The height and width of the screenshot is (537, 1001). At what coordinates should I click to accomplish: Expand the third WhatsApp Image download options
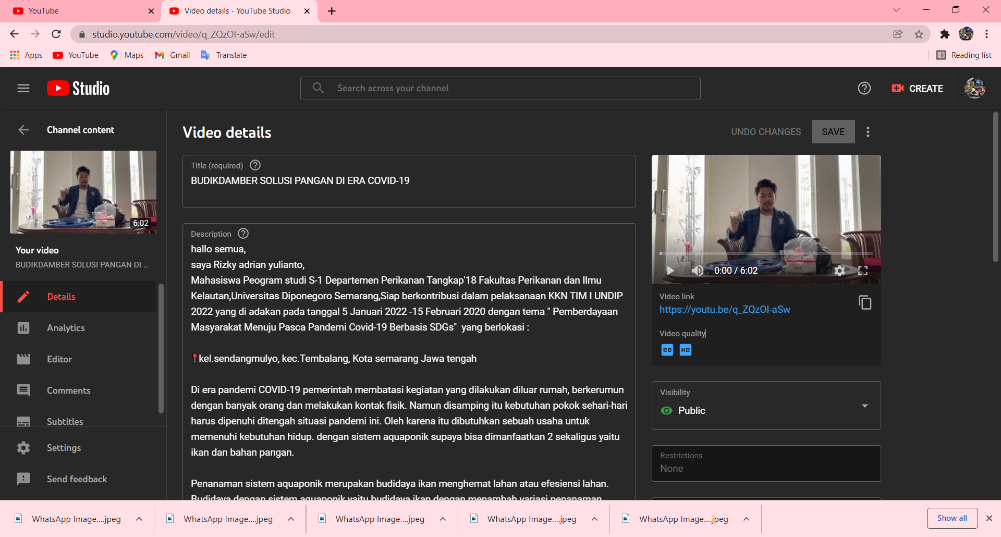click(x=443, y=519)
